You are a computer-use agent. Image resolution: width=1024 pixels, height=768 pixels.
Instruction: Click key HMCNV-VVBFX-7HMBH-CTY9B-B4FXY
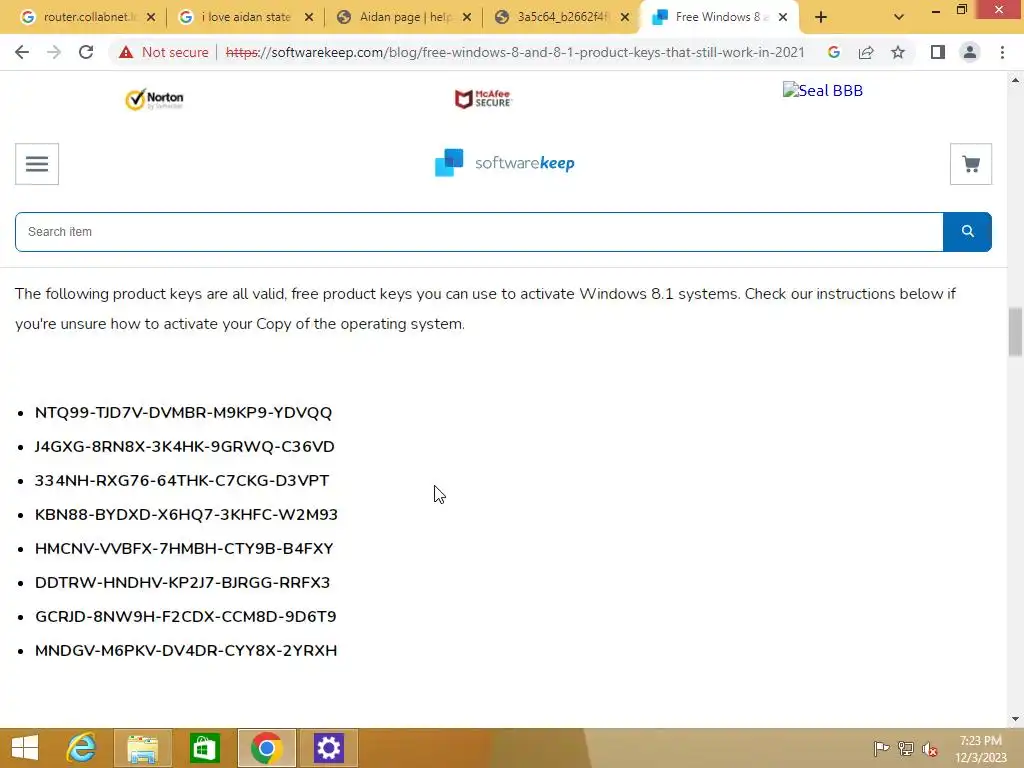184,549
